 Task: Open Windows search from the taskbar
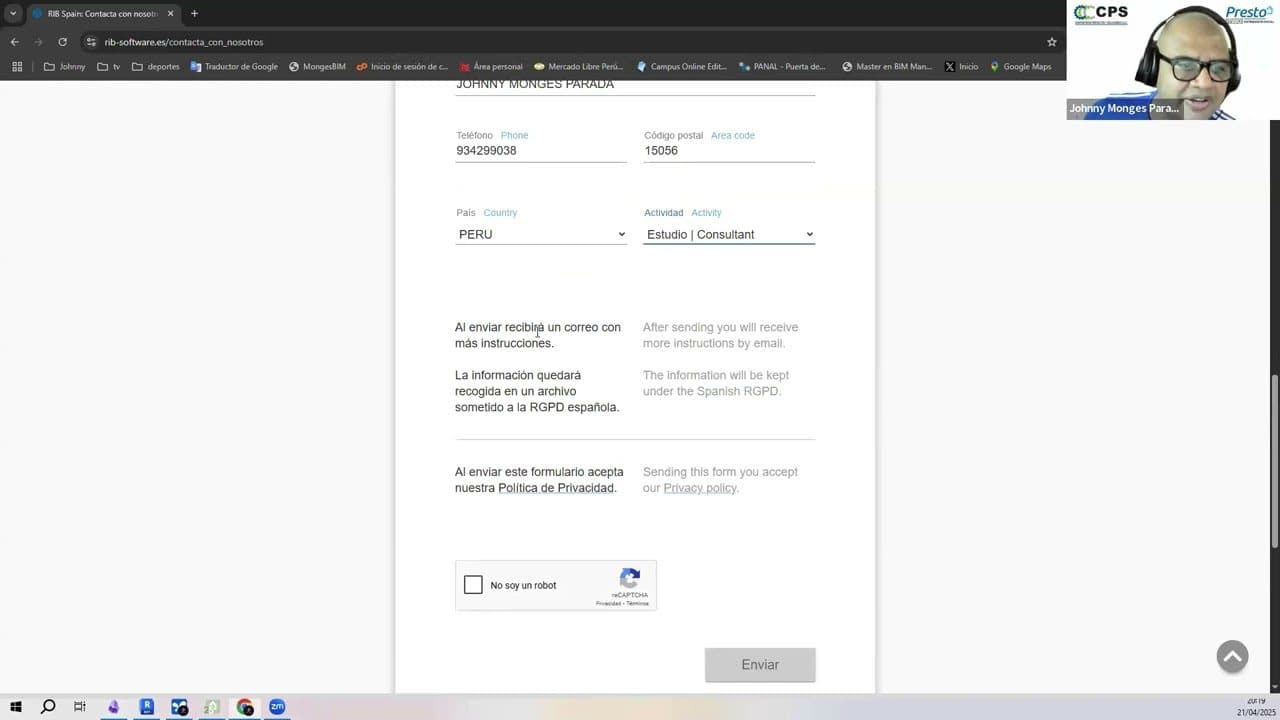pyautogui.click(x=48, y=707)
